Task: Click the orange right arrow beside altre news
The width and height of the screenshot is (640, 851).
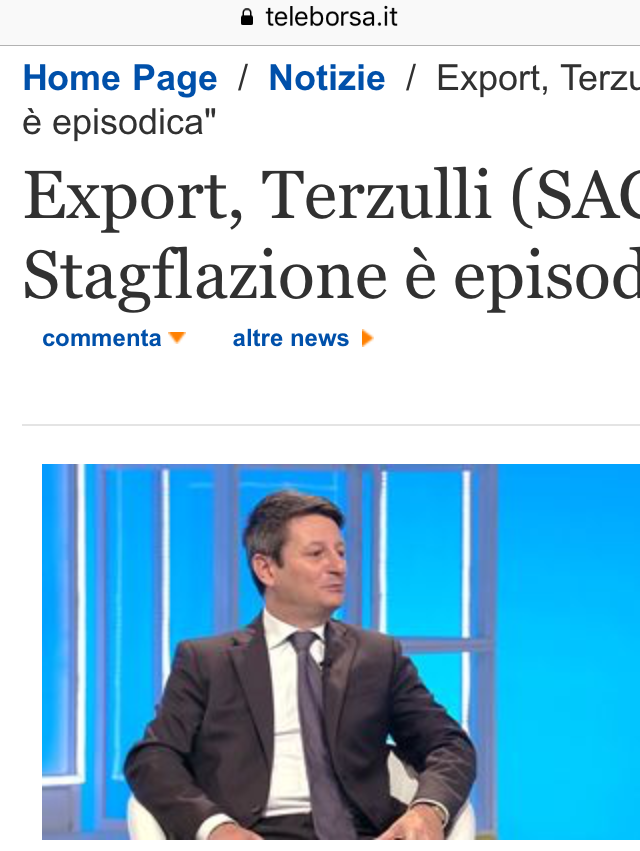Action: pyautogui.click(x=367, y=338)
